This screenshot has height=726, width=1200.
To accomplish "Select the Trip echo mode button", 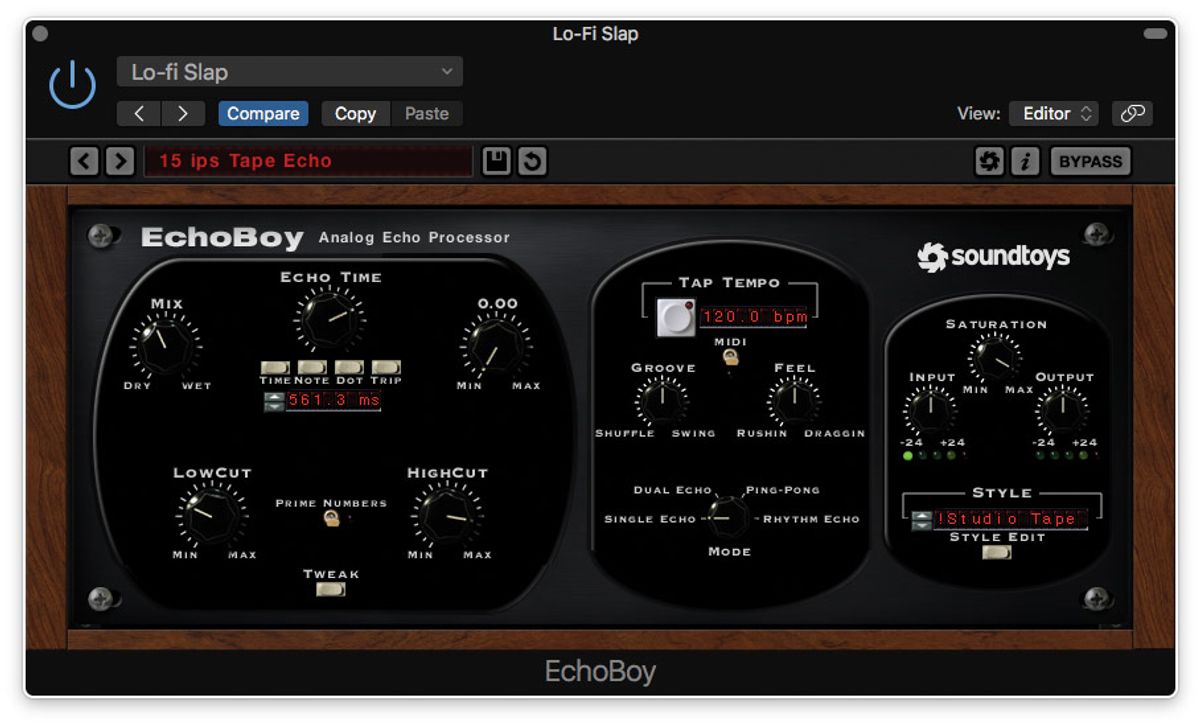I will [386, 367].
